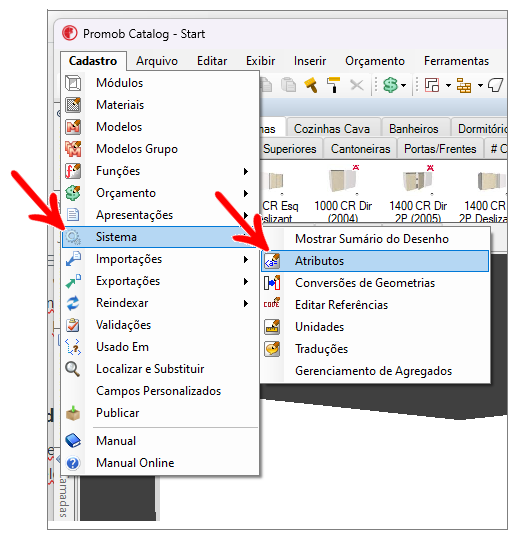Click the paint roller toolbar icon
The width and height of the screenshot is (516, 541).
333,85
